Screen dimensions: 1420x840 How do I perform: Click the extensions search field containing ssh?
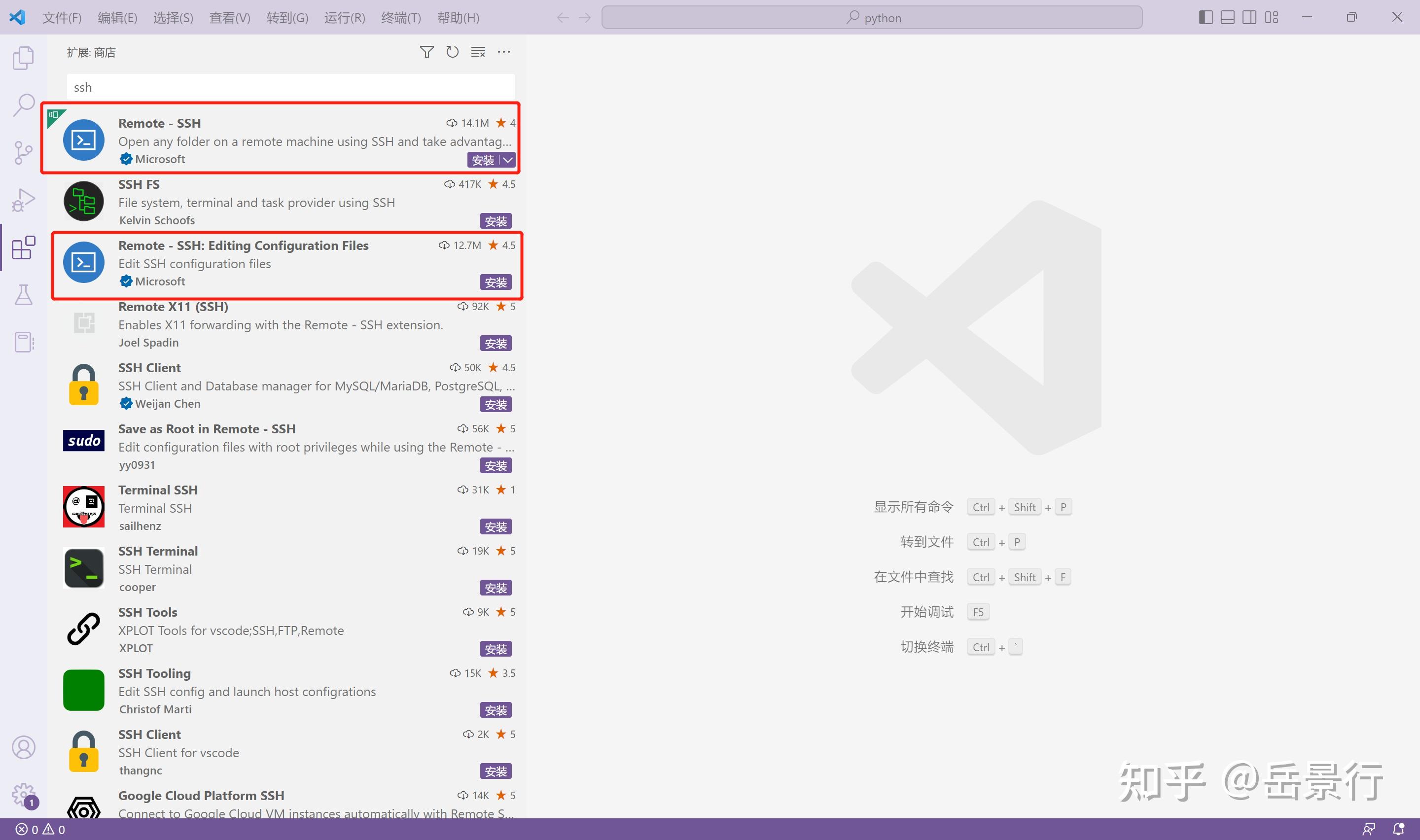(x=290, y=87)
